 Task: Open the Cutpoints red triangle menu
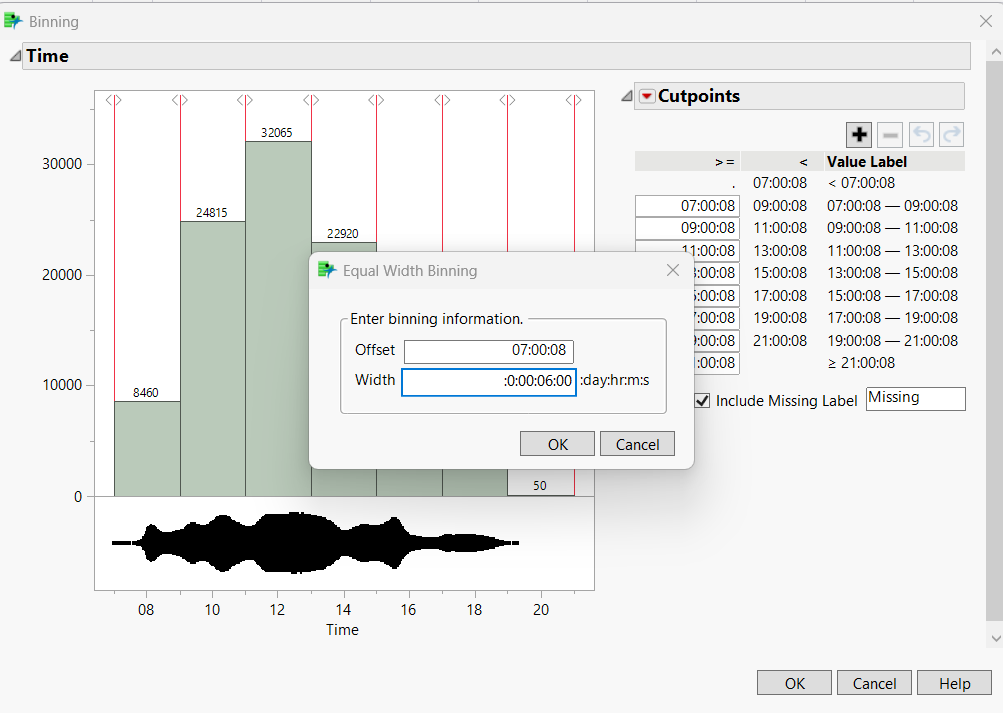(x=646, y=95)
